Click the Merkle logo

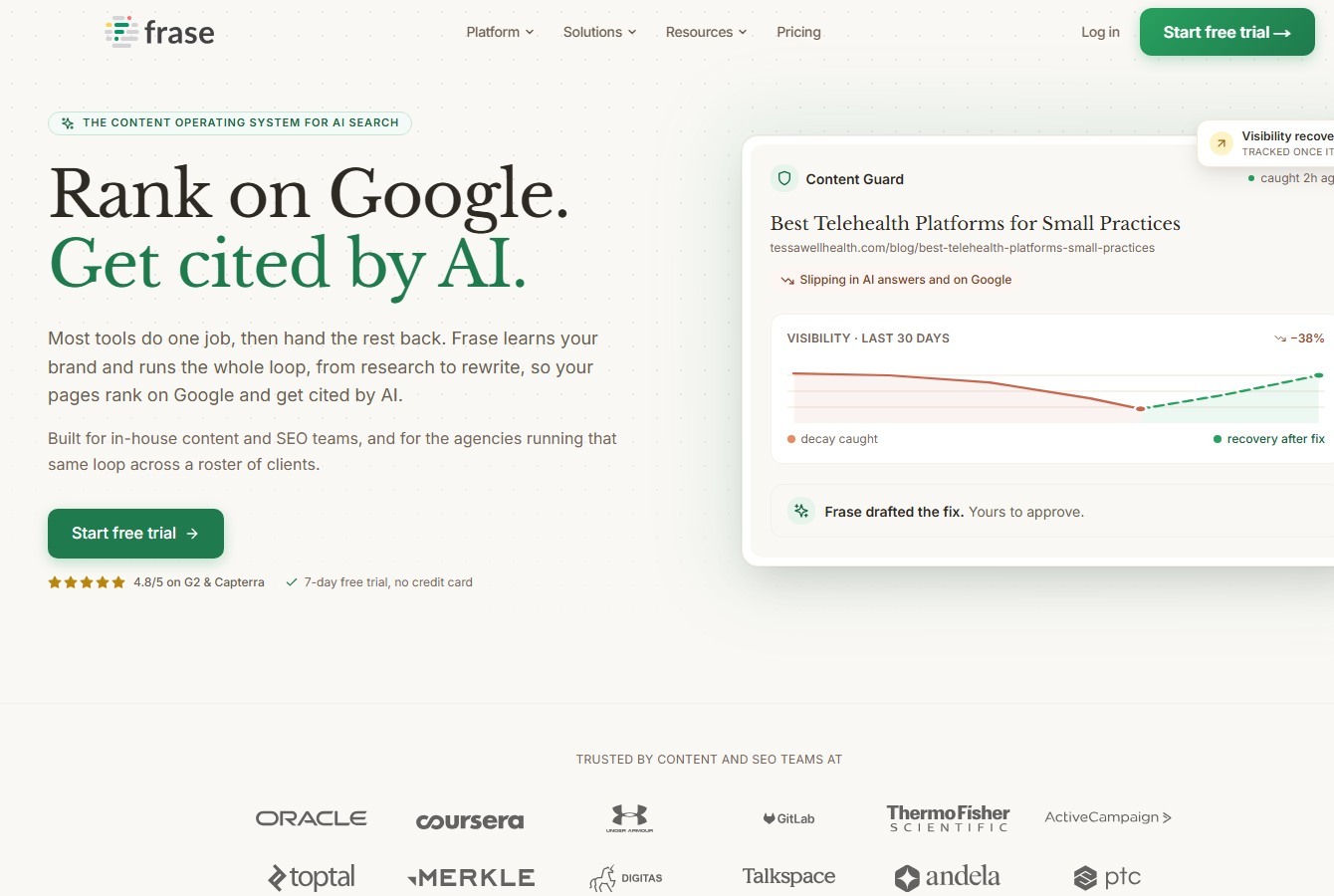pos(471,878)
